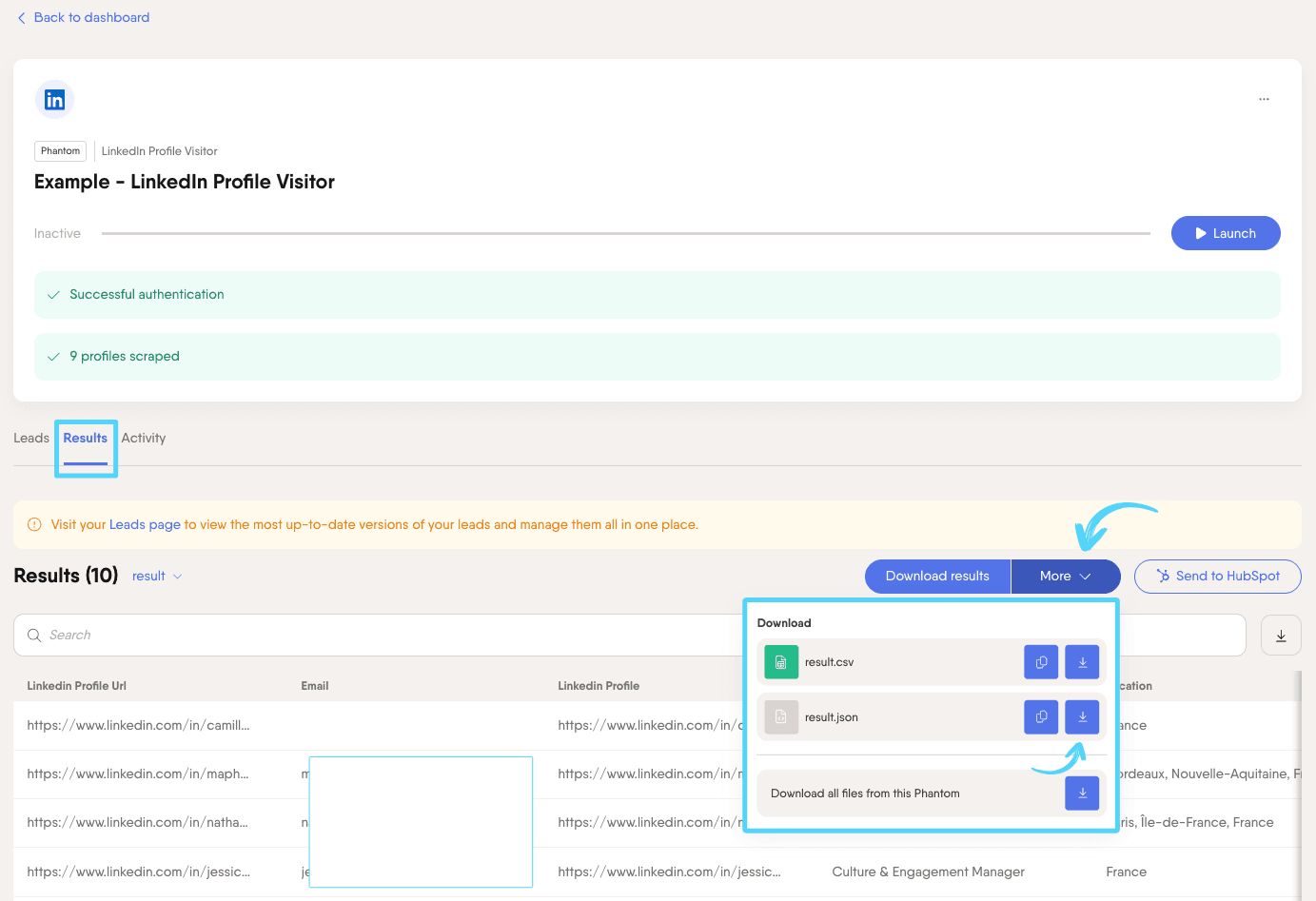
Task: Click the Email column header
Action: point(315,686)
